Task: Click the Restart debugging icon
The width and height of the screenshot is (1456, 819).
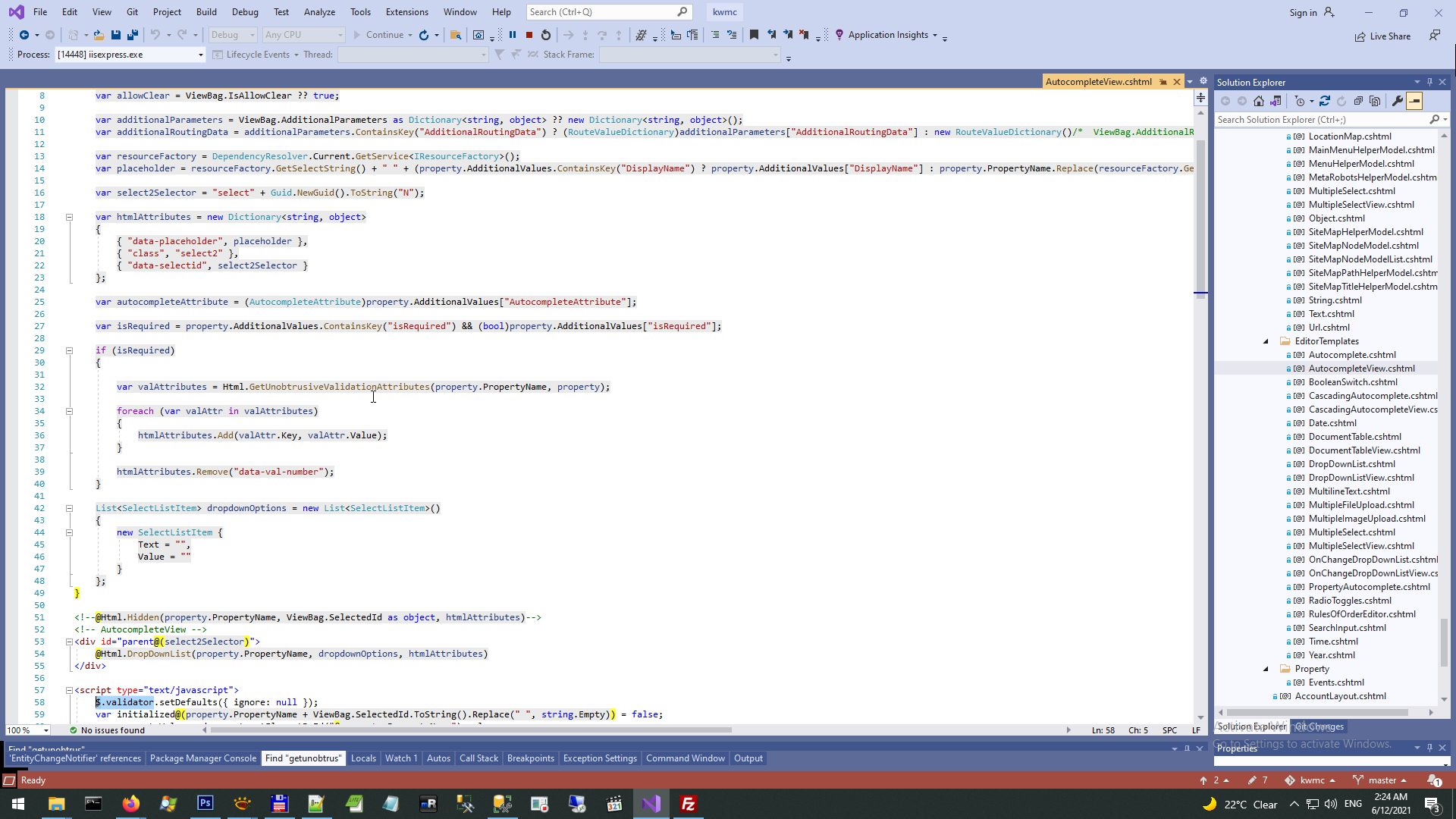Action: pyautogui.click(x=546, y=35)
